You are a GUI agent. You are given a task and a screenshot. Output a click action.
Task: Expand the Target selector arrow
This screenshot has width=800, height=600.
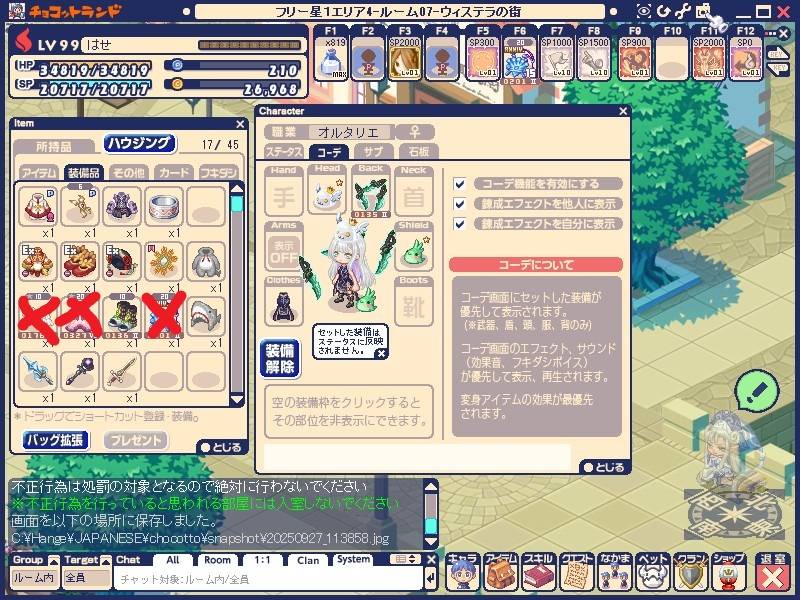[106, 561]
